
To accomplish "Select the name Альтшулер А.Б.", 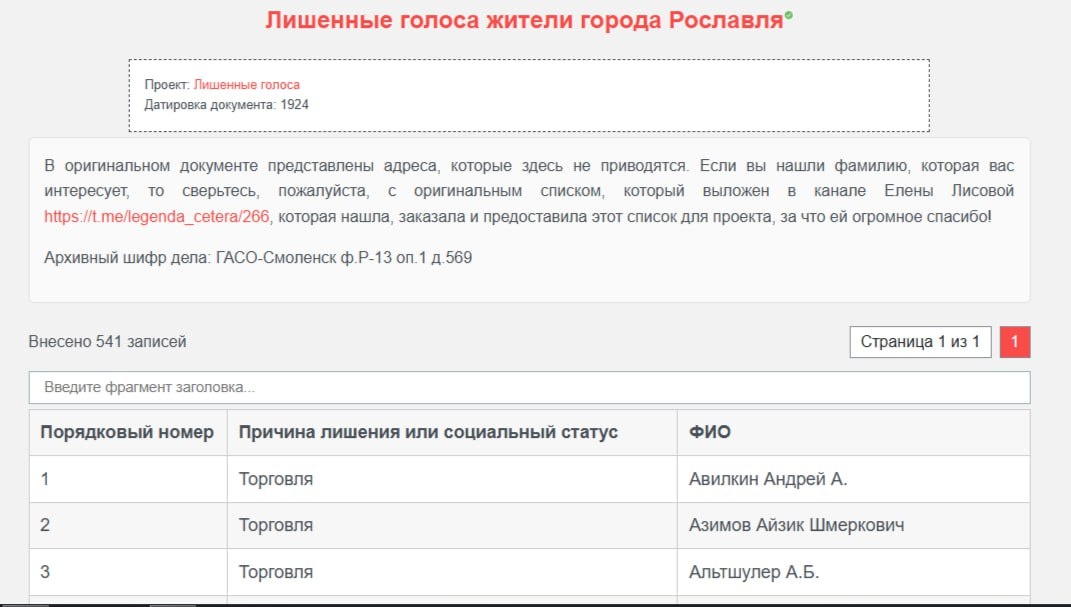I will [753, 571].
